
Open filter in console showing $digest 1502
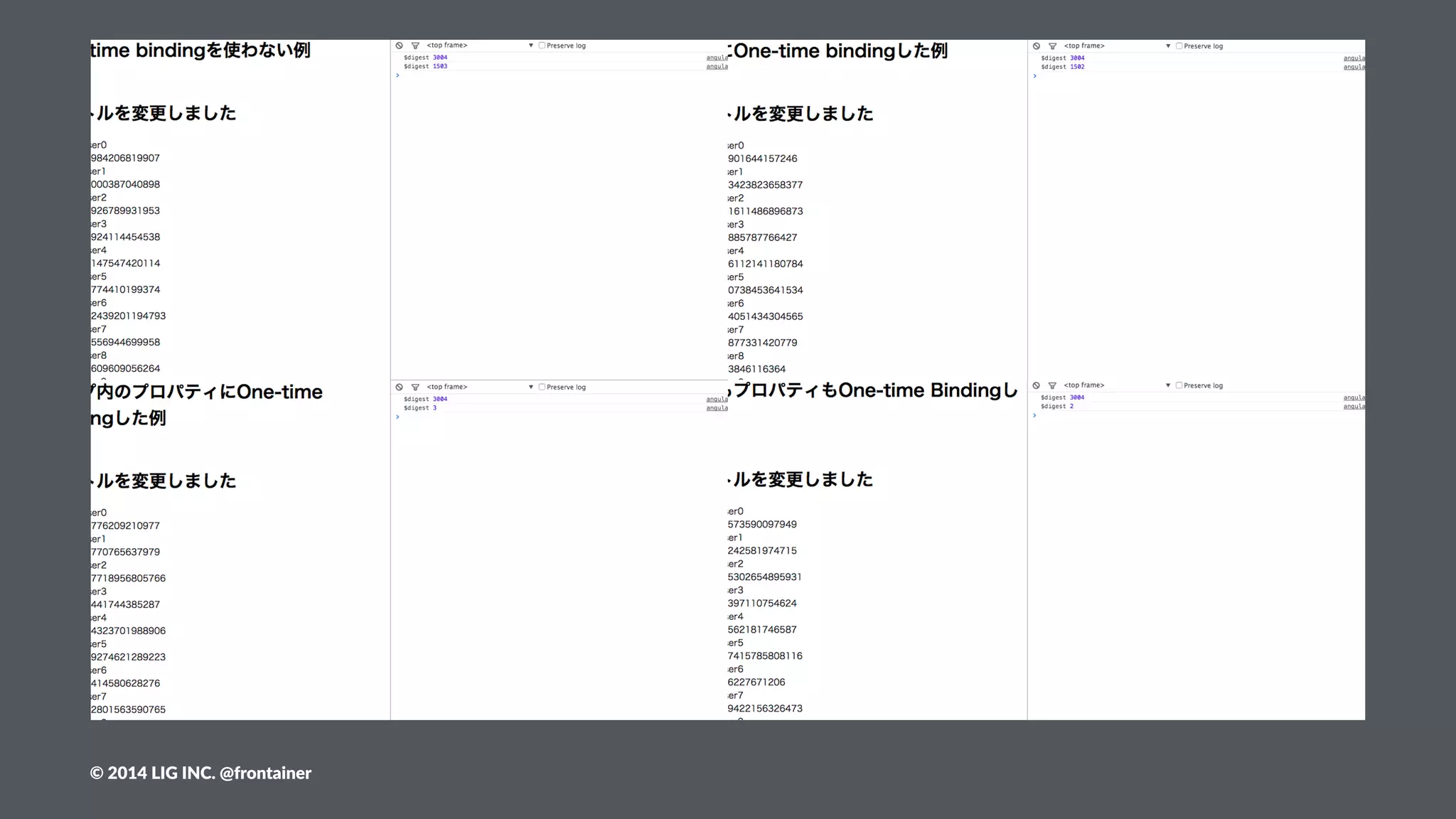click(1053, 46)
